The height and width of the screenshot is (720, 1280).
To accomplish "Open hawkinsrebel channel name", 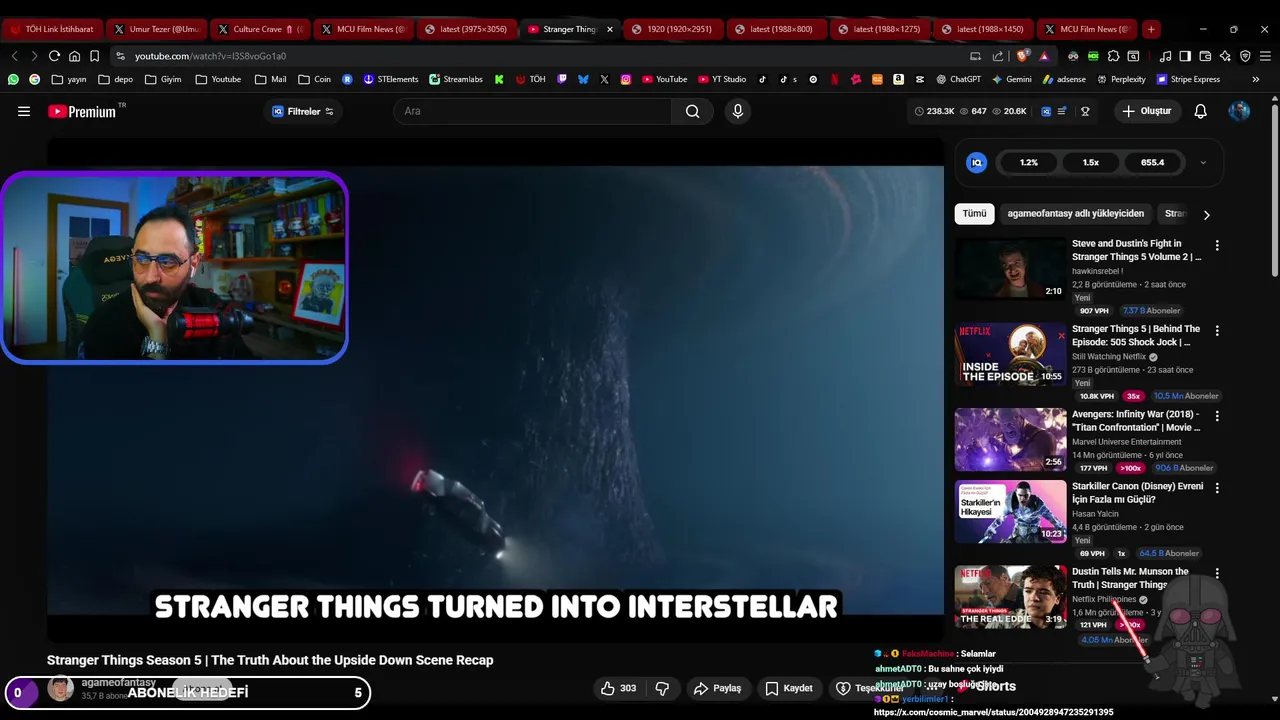I will tap(1097, 271).
